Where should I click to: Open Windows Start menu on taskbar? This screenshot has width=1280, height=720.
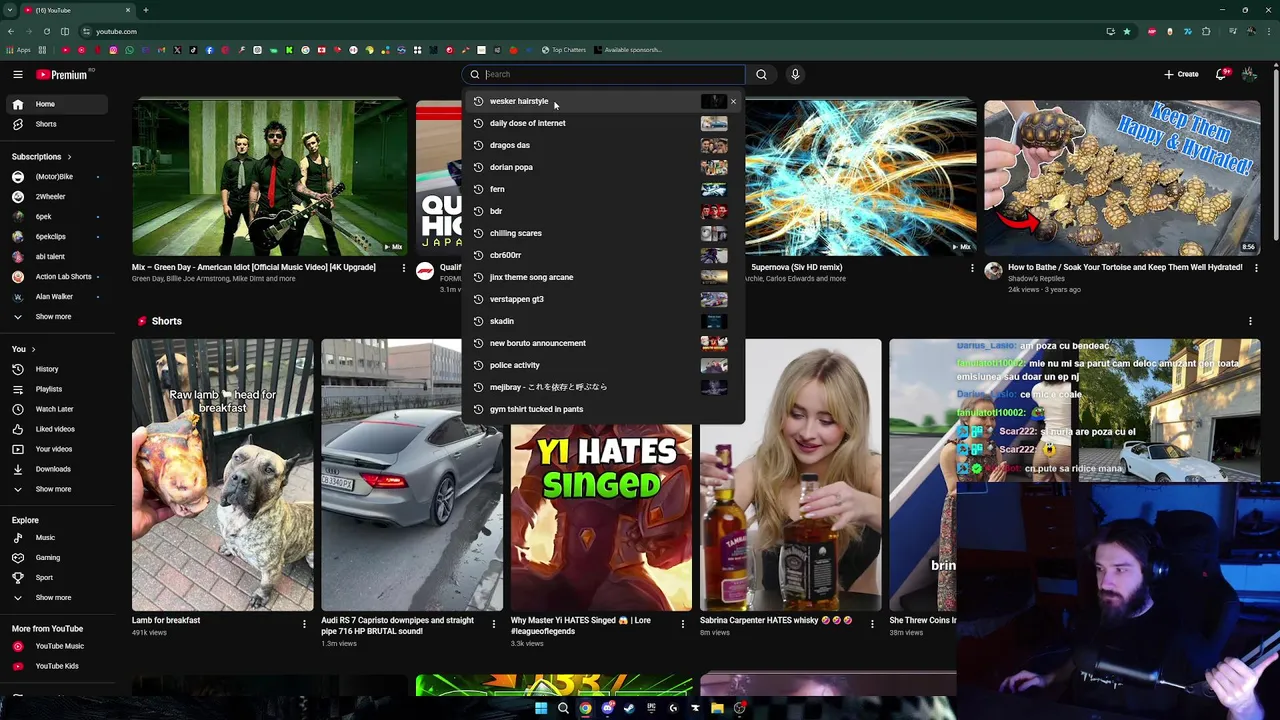[541, 708]
